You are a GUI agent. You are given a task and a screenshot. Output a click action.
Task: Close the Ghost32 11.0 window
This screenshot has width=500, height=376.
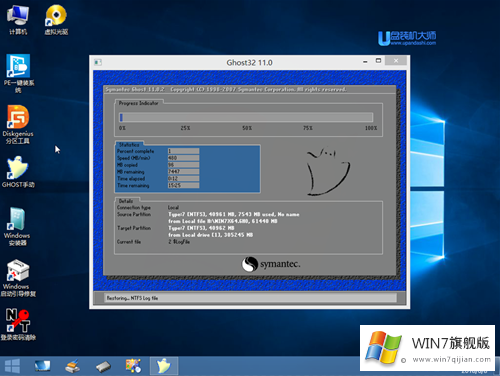point(396,61)
